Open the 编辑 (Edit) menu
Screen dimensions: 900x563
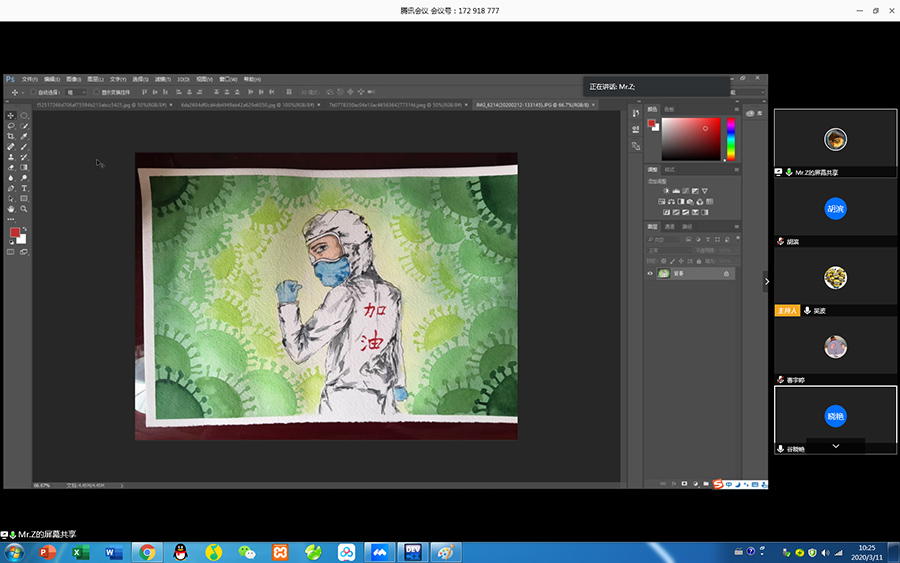pyautogui.click(x=52, y=79)
